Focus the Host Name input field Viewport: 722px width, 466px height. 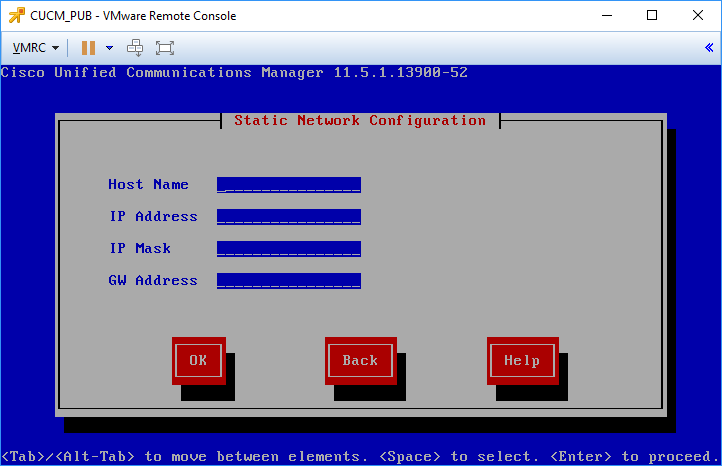tap(289, 185)
